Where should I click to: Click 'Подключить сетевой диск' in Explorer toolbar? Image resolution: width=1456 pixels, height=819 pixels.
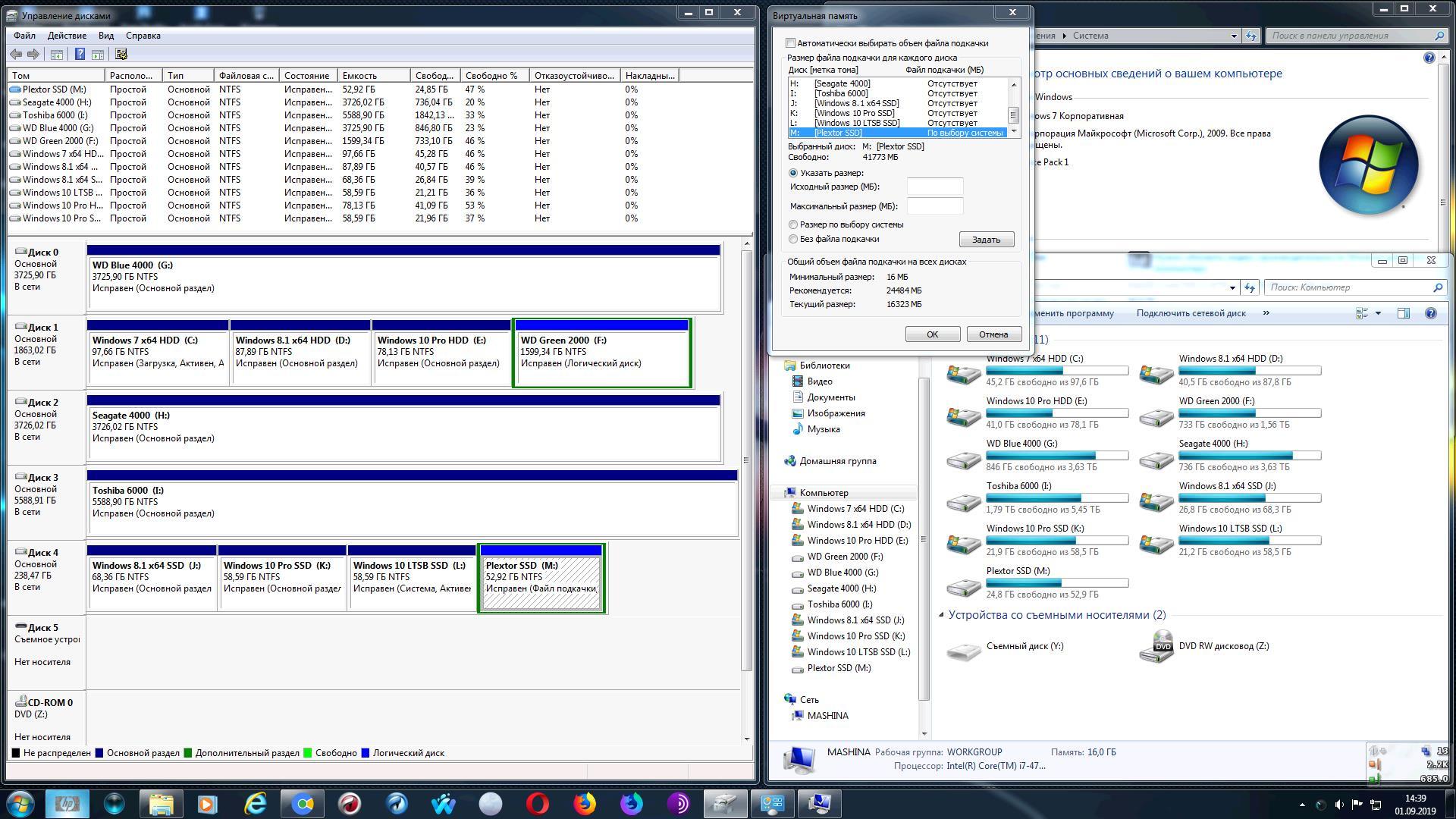pyautogui.click(x=1191, y=313)
